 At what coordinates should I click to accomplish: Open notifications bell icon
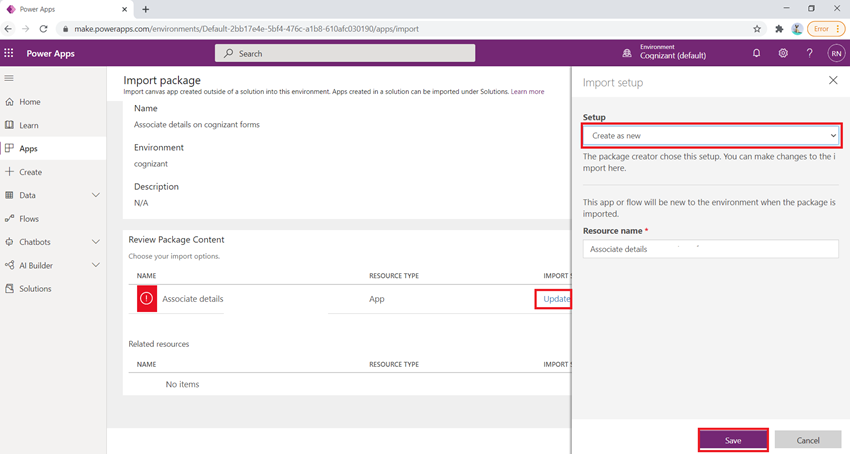click(x=756, y=53)
